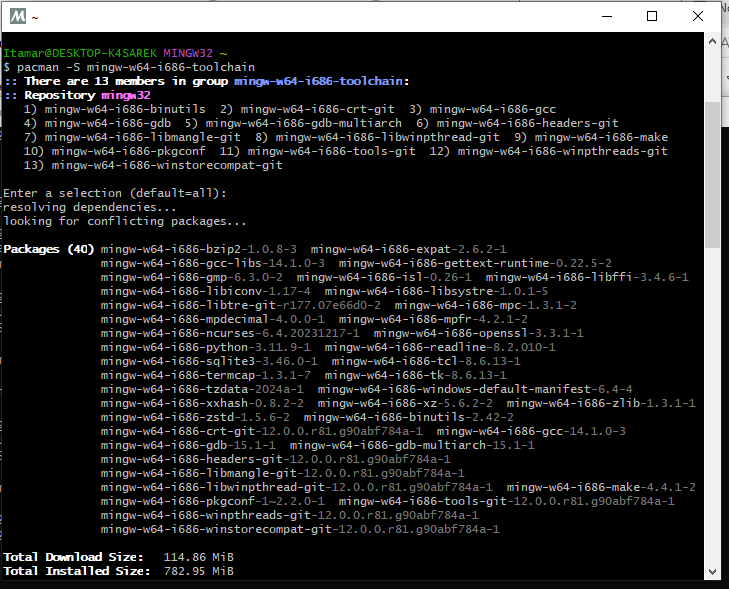Click package 'mingw-w64-i686-binutils-2.42-2'
Screen dimensions: 729x589
click(x=409, y=417)
